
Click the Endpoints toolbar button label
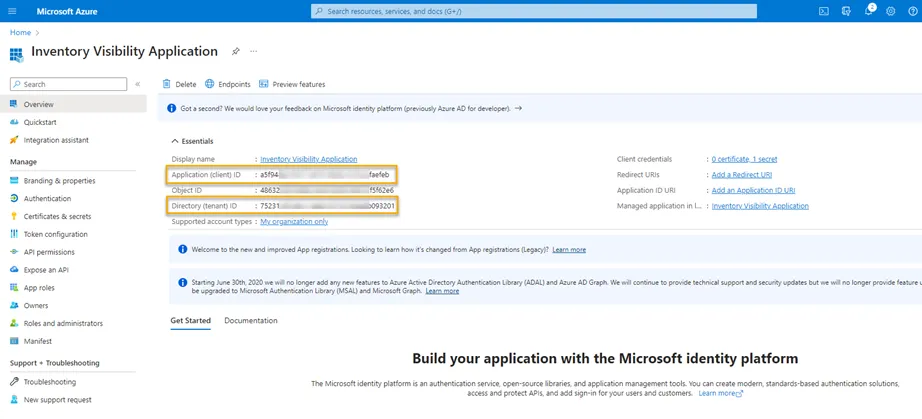235,84
